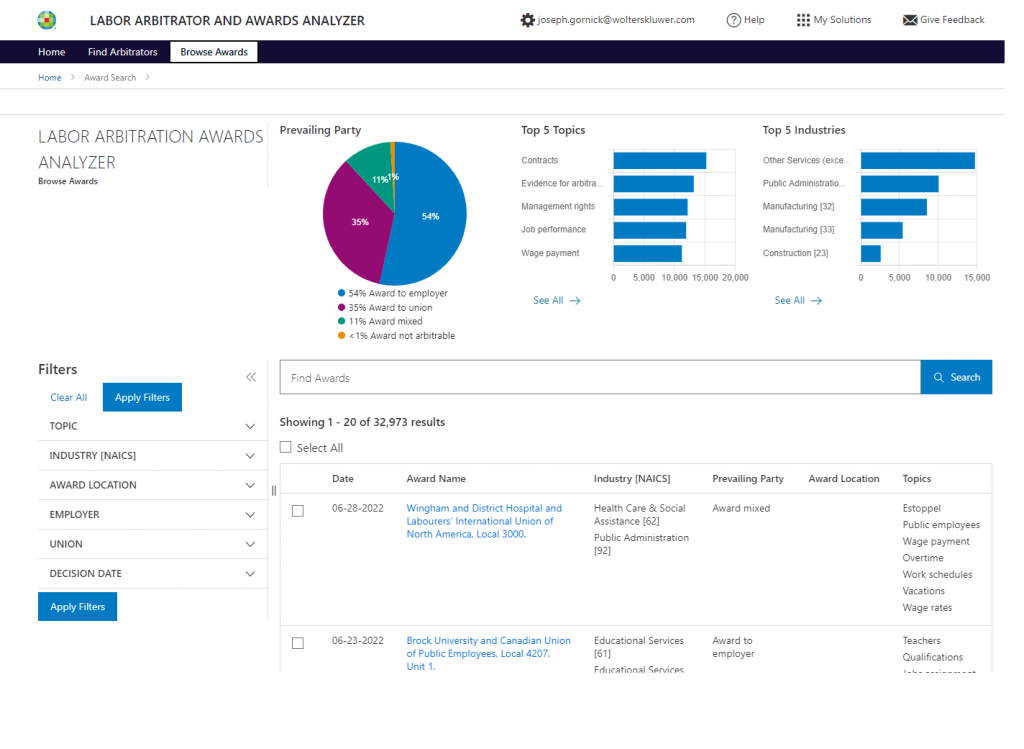
Task: Click the Evidence for arbitration bar
Action: [654, 184]
